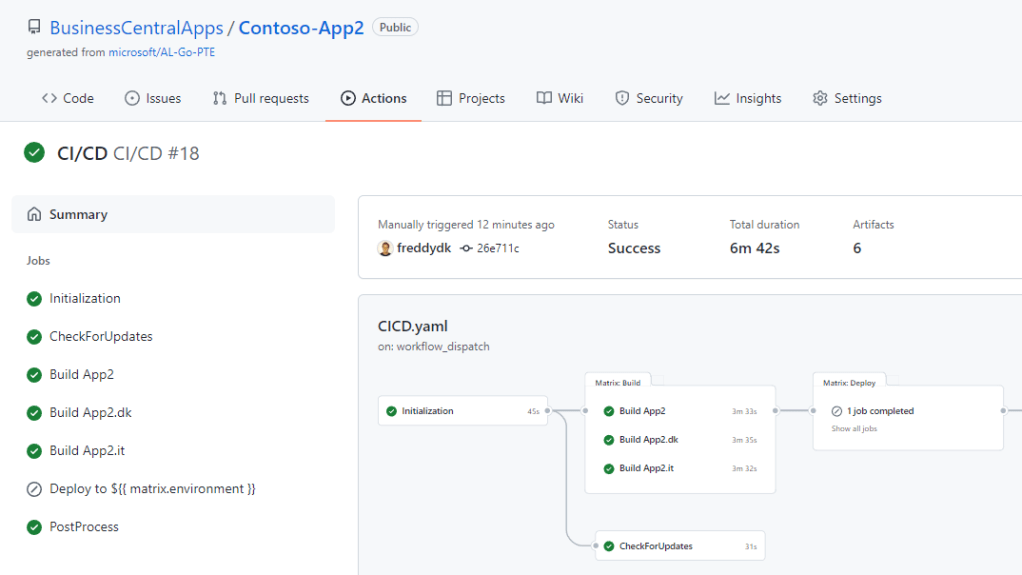The height and width of the screenshot is (575, 1022).
Task: Click the Build App2.it node in graph
Action: pyautogui.click(x=645, y=468)
